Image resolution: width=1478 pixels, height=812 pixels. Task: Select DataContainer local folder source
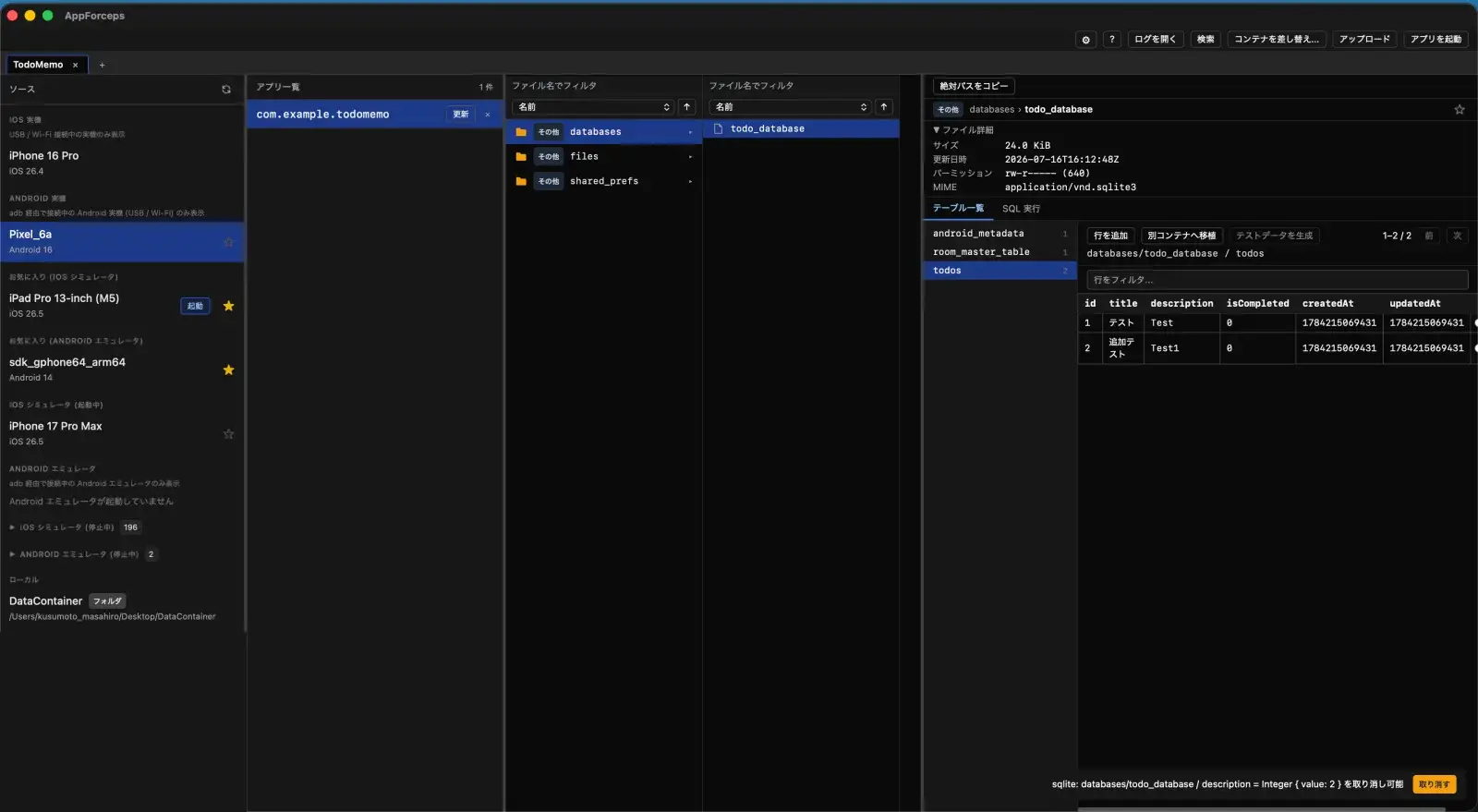[122, 608]
